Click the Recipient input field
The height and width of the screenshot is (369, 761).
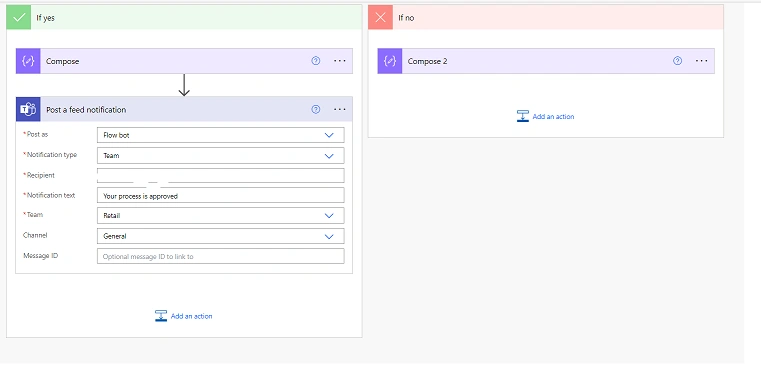point(221,175)
